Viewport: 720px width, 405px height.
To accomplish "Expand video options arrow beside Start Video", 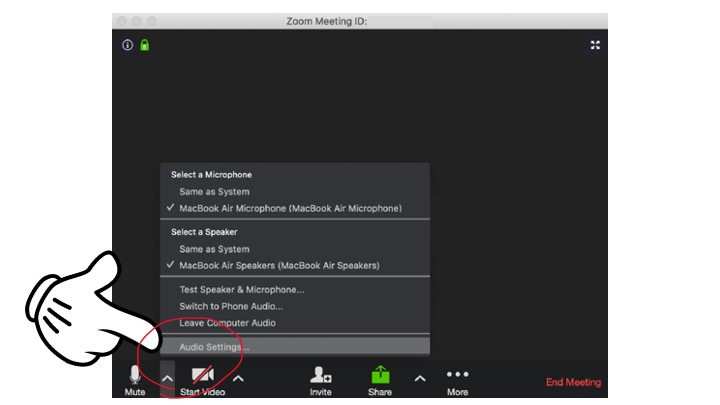I will [238, 378].
